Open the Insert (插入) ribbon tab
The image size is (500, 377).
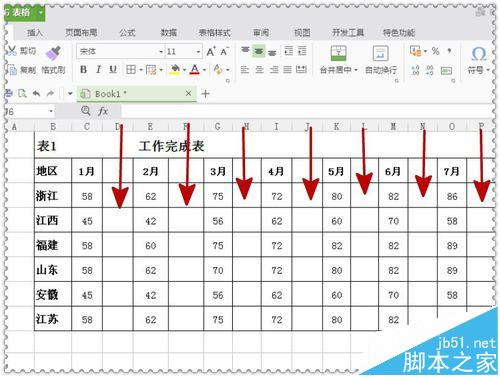click(35, 33)
